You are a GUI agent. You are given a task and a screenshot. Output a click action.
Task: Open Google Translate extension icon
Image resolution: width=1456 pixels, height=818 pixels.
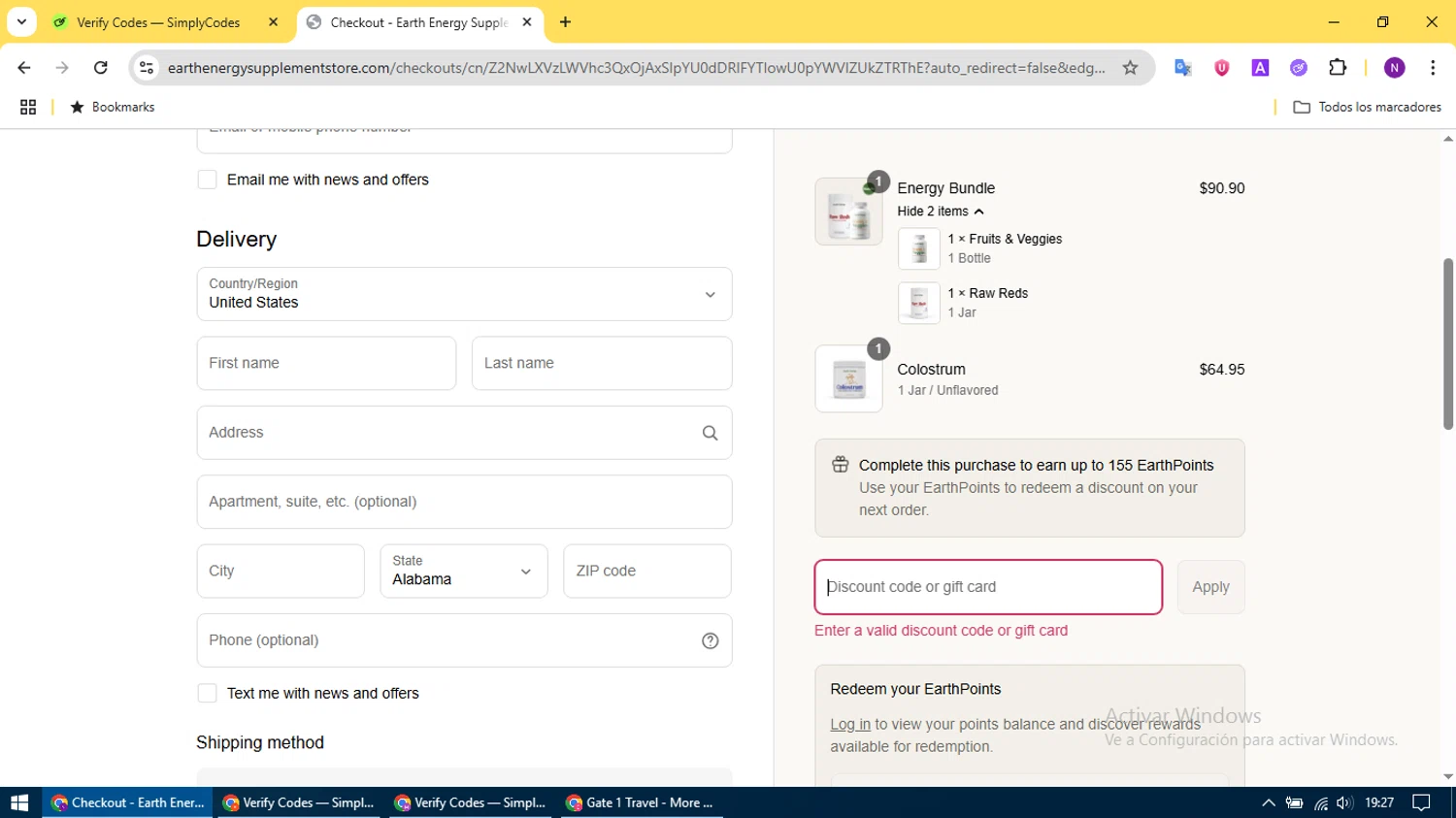point(1182,68)
